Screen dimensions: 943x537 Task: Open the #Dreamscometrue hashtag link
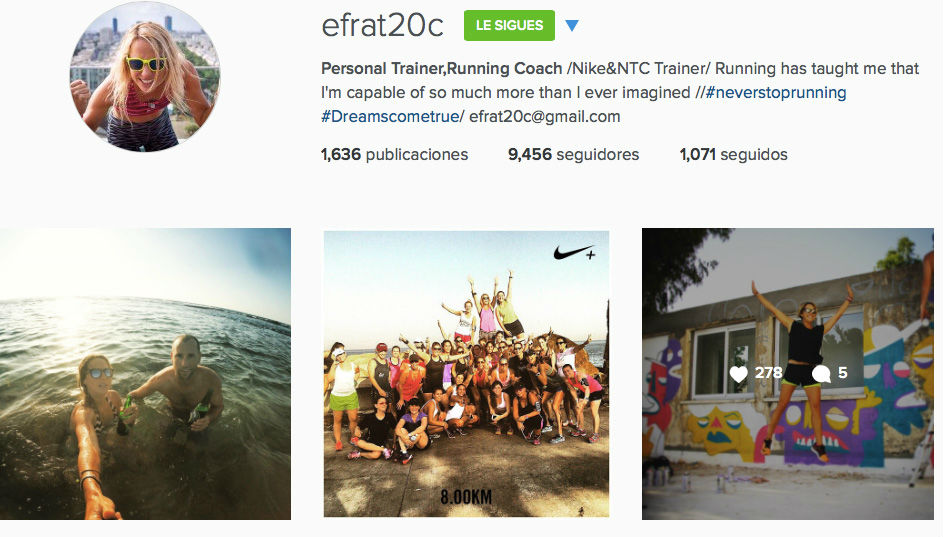[390, 117]
